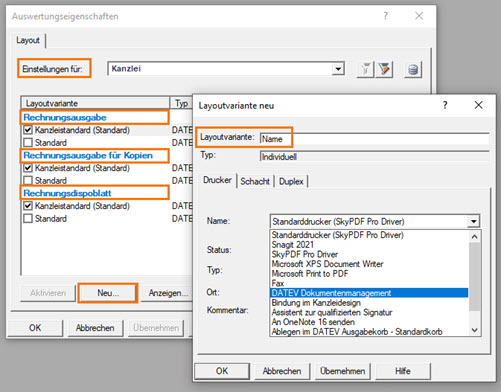Click Abbrechen in Auswertungseigenschaften window

(95, 328)
